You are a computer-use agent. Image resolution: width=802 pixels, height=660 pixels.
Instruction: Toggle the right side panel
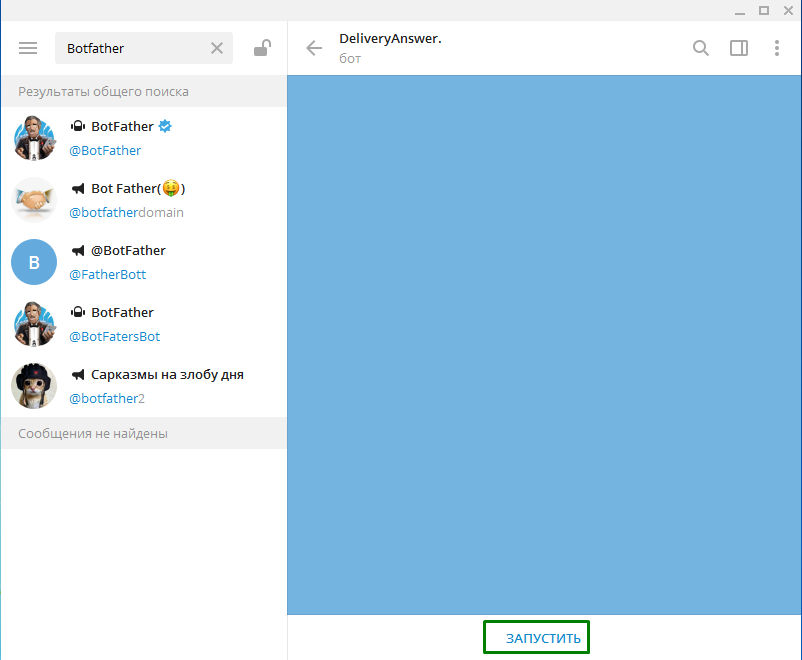click(739, 48)
